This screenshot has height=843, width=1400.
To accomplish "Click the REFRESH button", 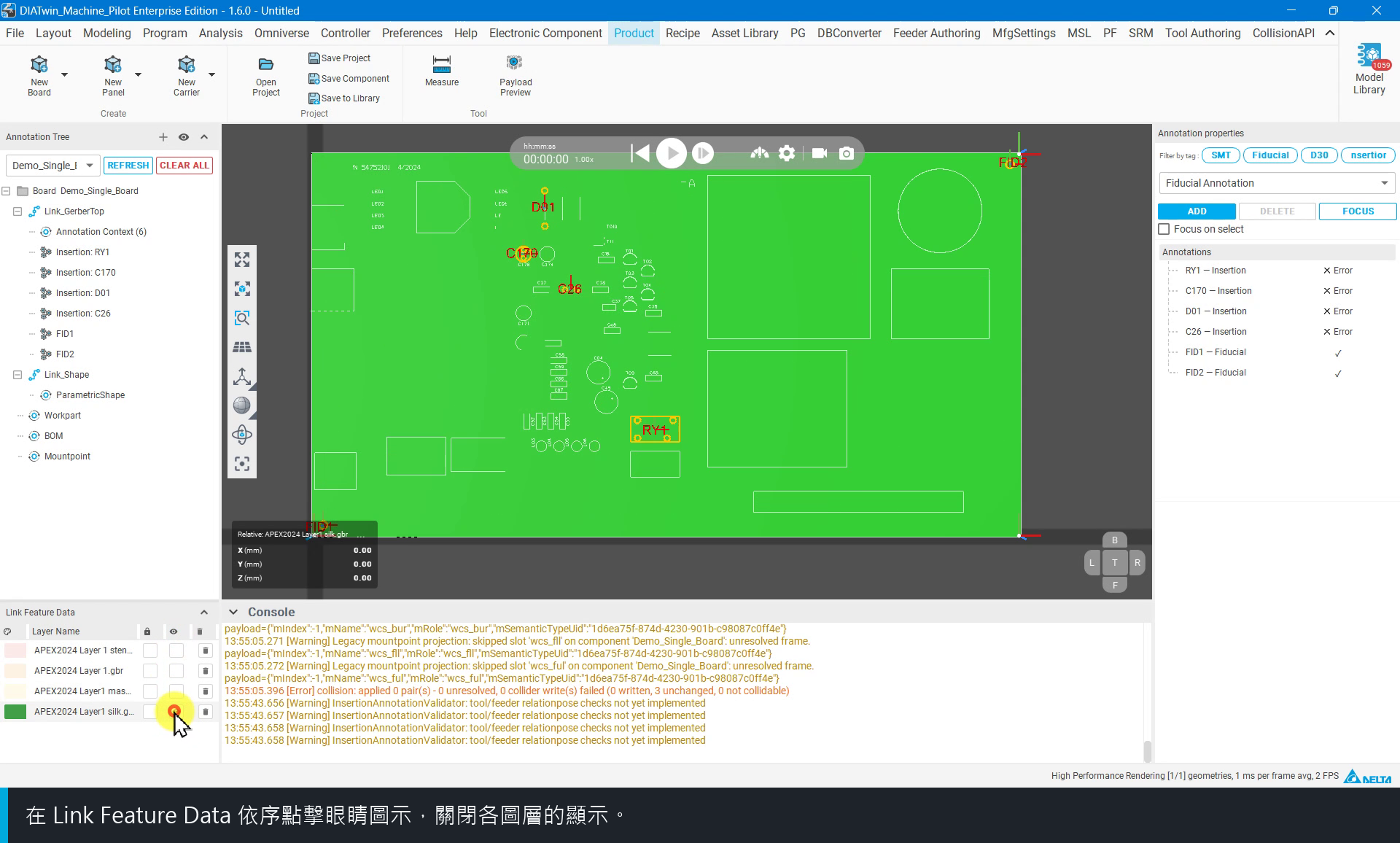I will pos(128,166).
